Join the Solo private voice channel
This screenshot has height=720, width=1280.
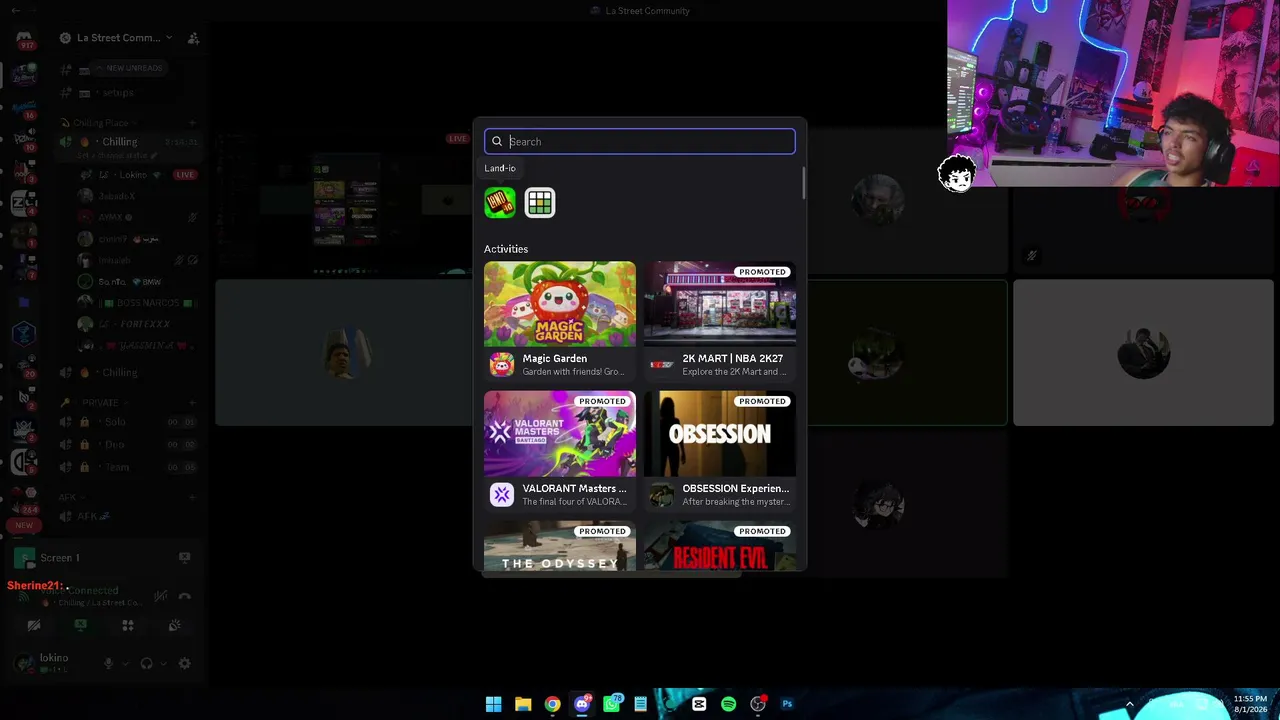pyautogui.click(x=128, y=422)
